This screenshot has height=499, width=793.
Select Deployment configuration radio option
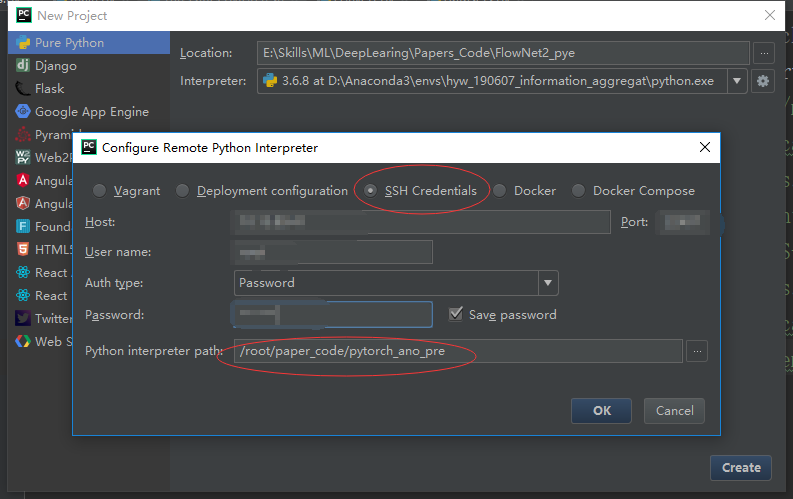click(183, 191)
